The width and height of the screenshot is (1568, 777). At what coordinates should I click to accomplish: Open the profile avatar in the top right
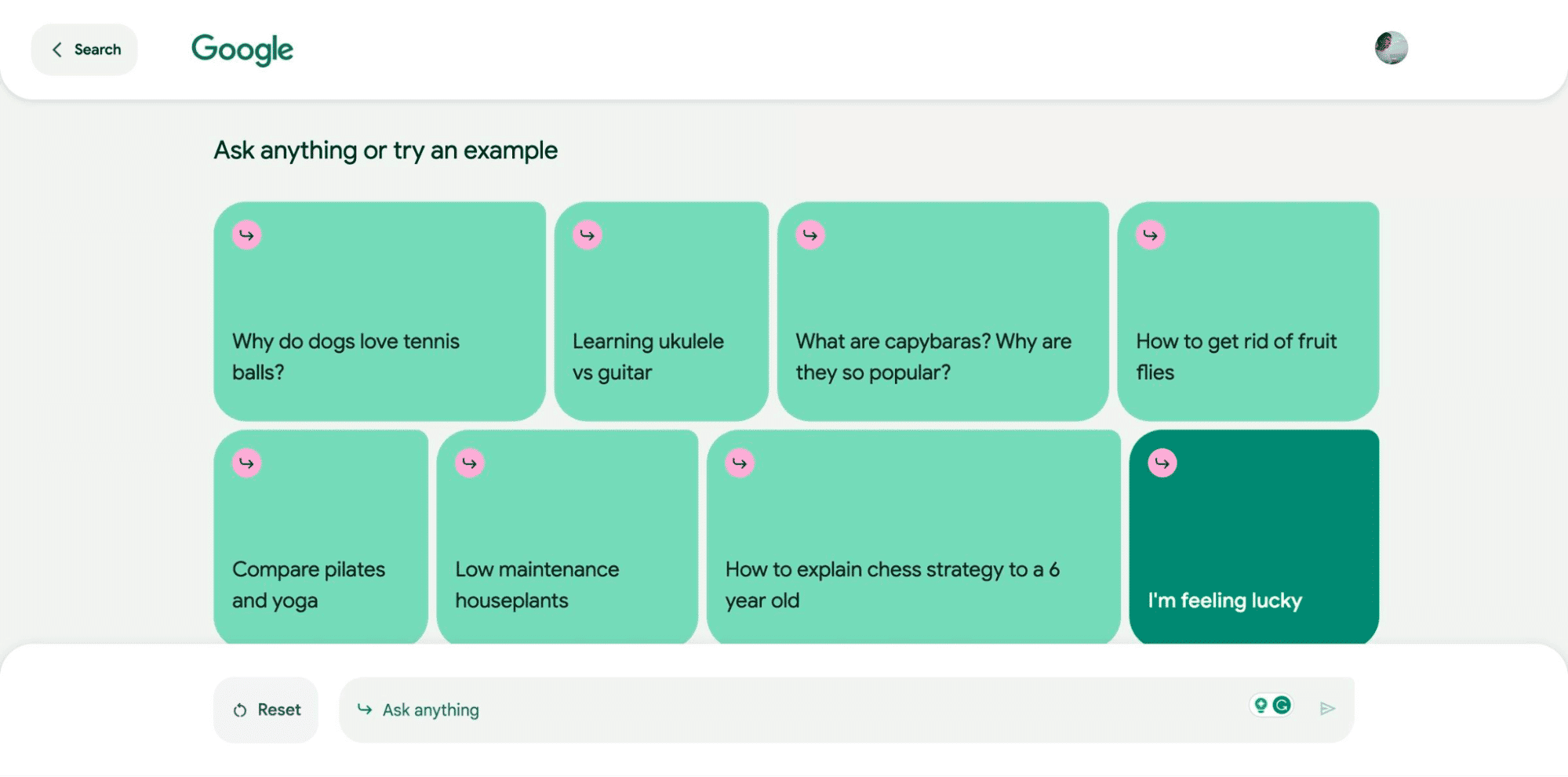tap(1392, 49)
